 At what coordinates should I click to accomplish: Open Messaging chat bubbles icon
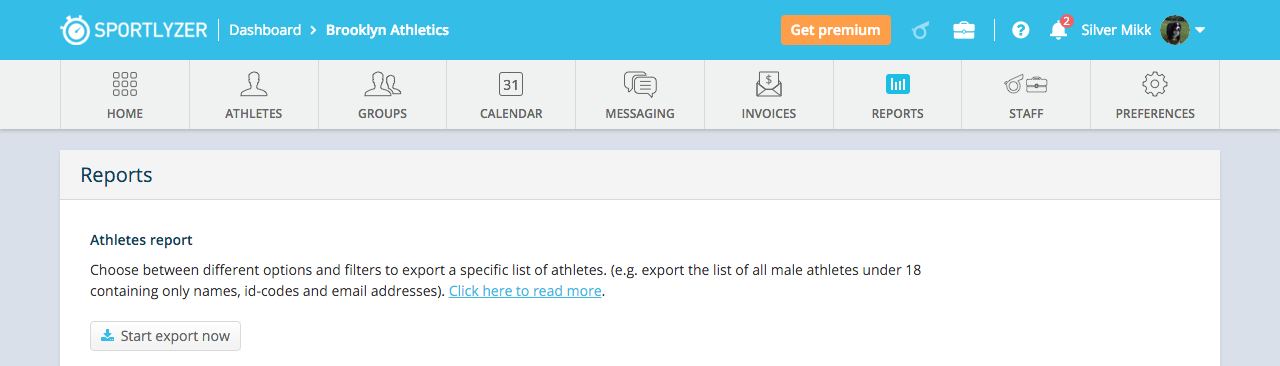640,84
